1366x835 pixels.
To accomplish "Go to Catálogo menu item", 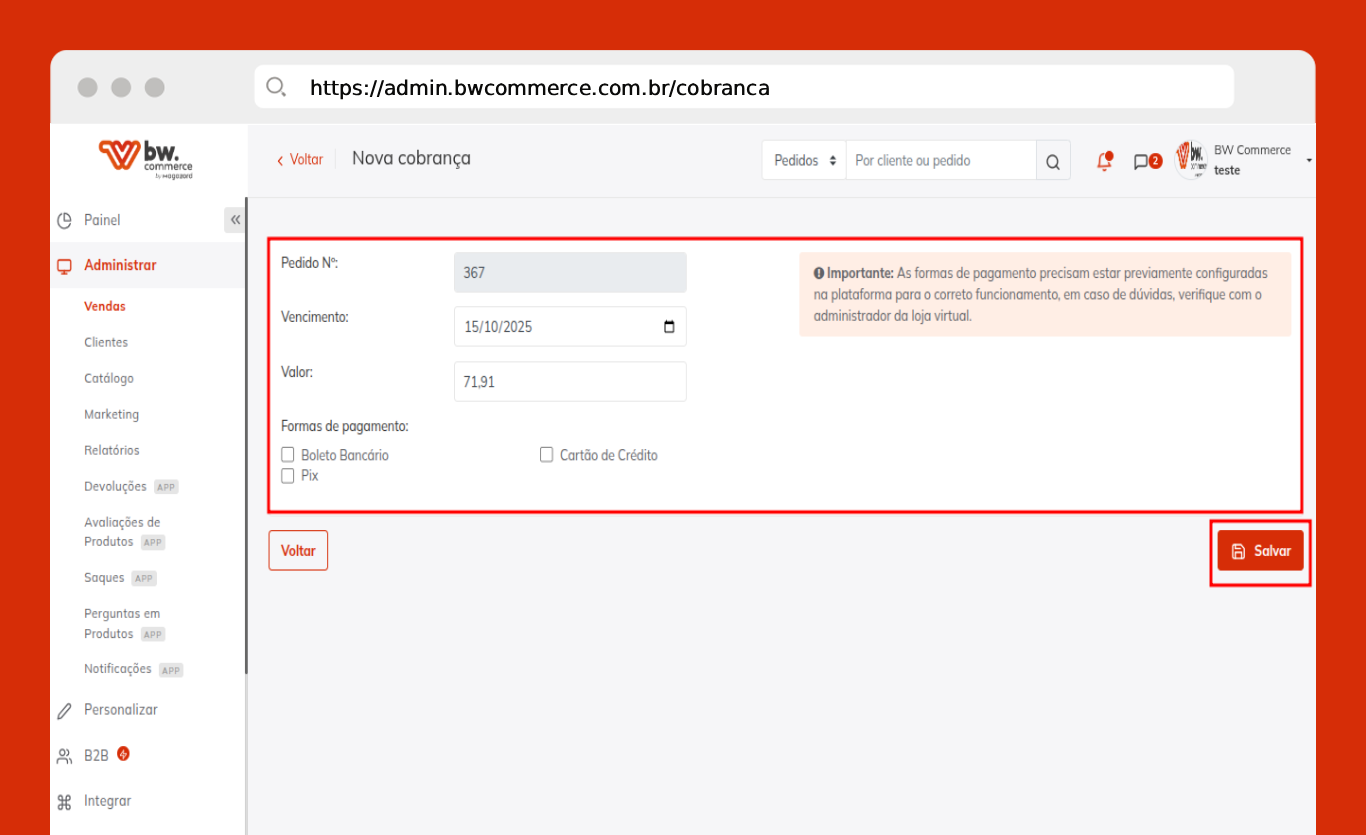I will (x=109, y=378).
